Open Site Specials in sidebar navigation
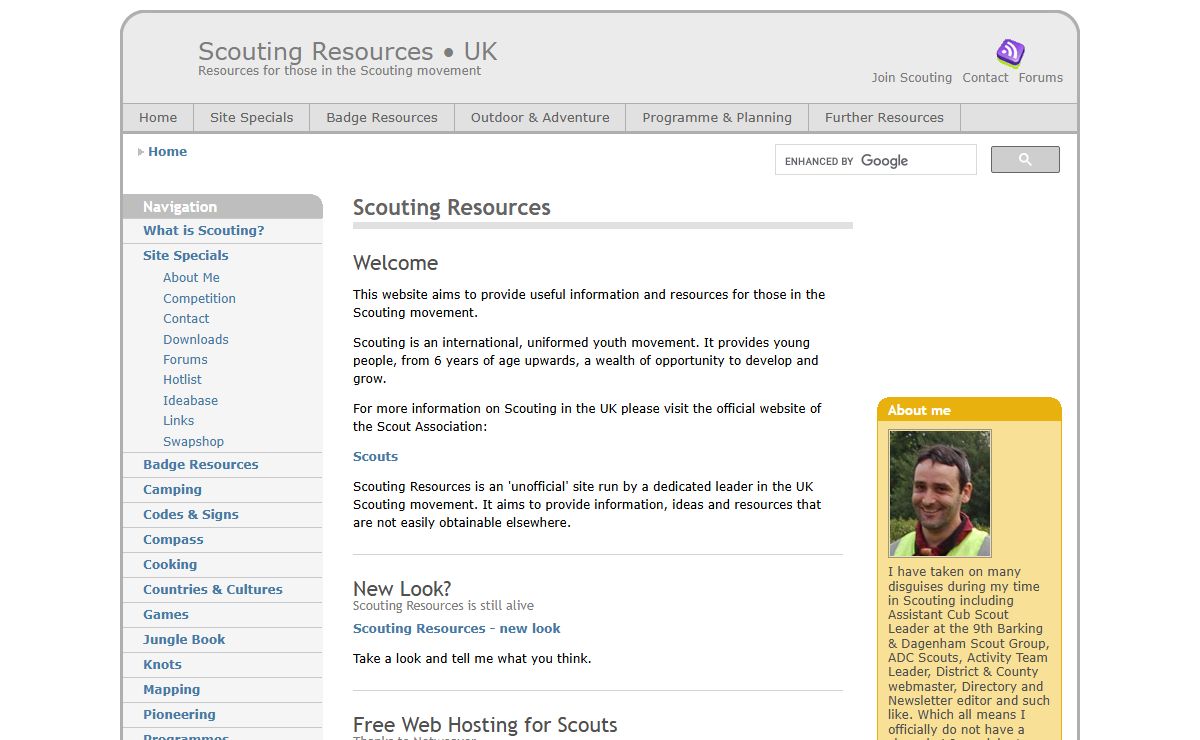 (x=186, y=256)
